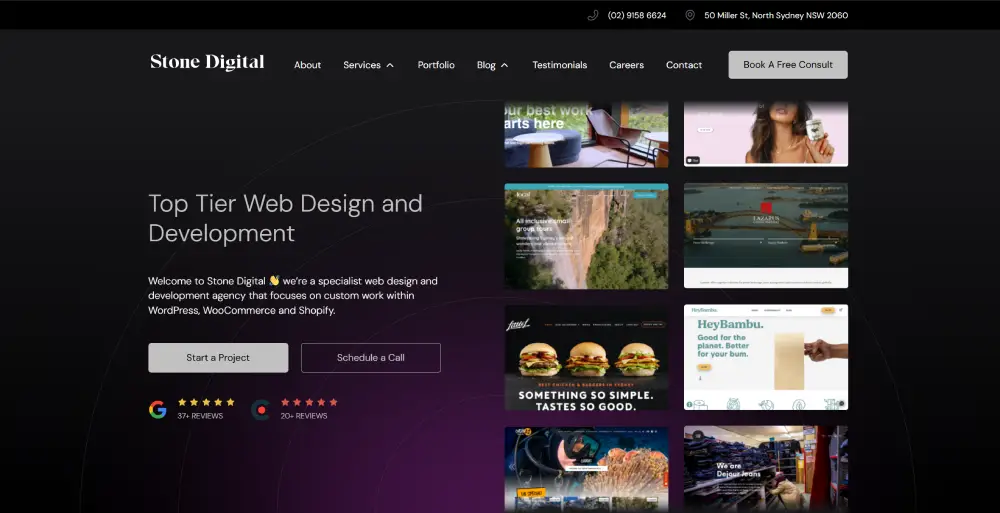Open the Sydney Harbour Bridge website thumbnail
Viewport: 1000px width, 513px height.
766,236
